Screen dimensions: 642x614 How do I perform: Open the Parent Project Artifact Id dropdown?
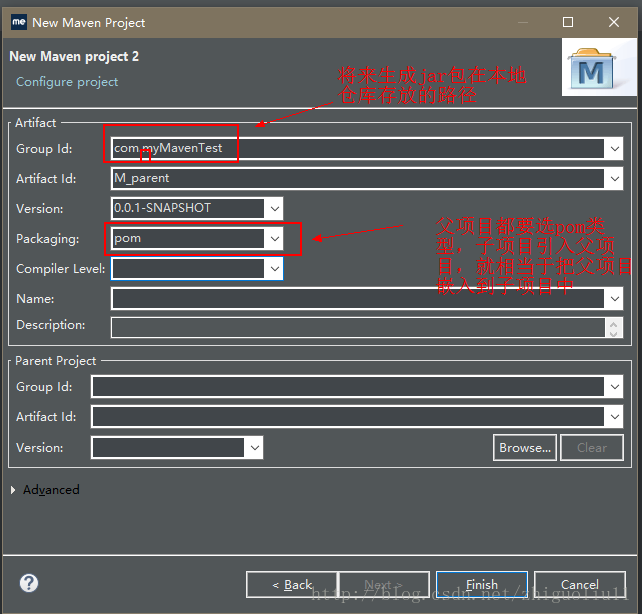pos(614,417)
